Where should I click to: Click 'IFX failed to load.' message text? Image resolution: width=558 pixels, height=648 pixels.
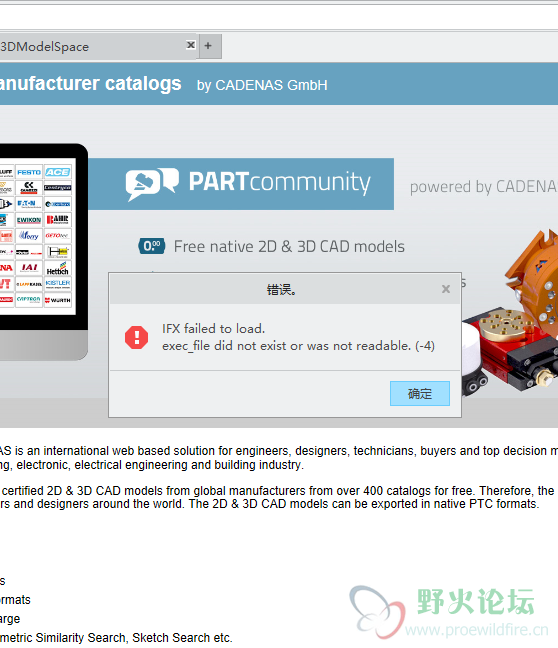pos(213,329)
